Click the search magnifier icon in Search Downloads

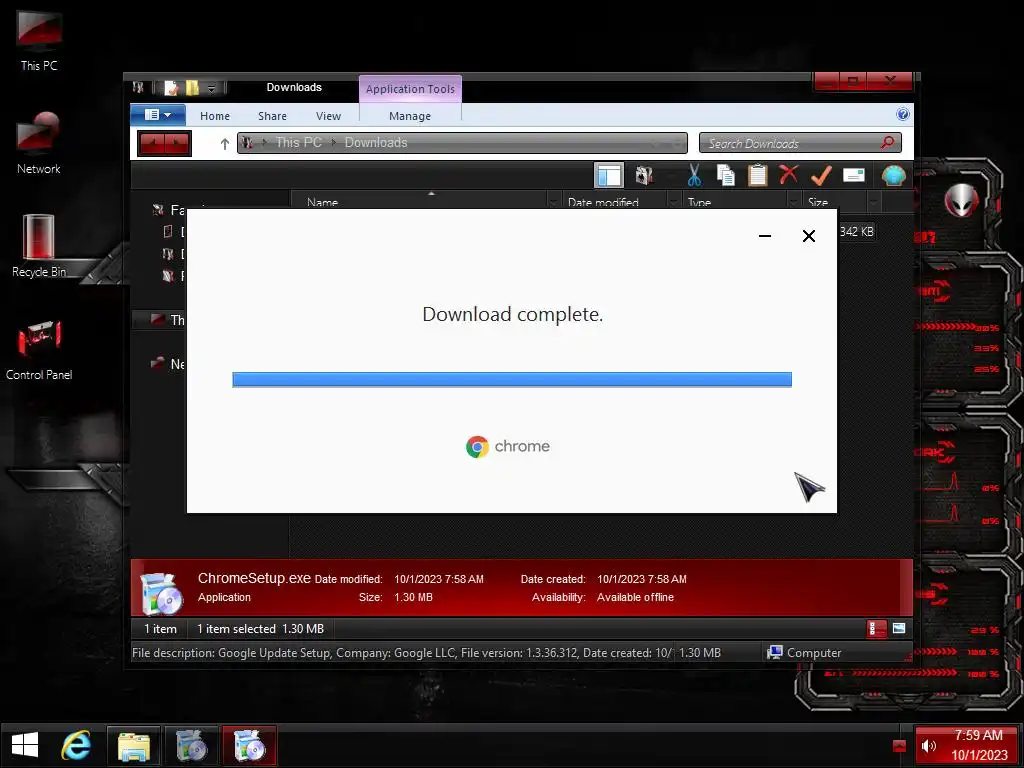click(888, 142)
